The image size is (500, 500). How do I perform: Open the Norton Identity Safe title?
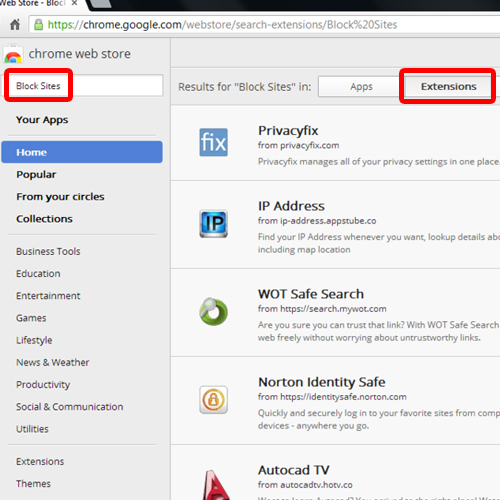point(322,382)
